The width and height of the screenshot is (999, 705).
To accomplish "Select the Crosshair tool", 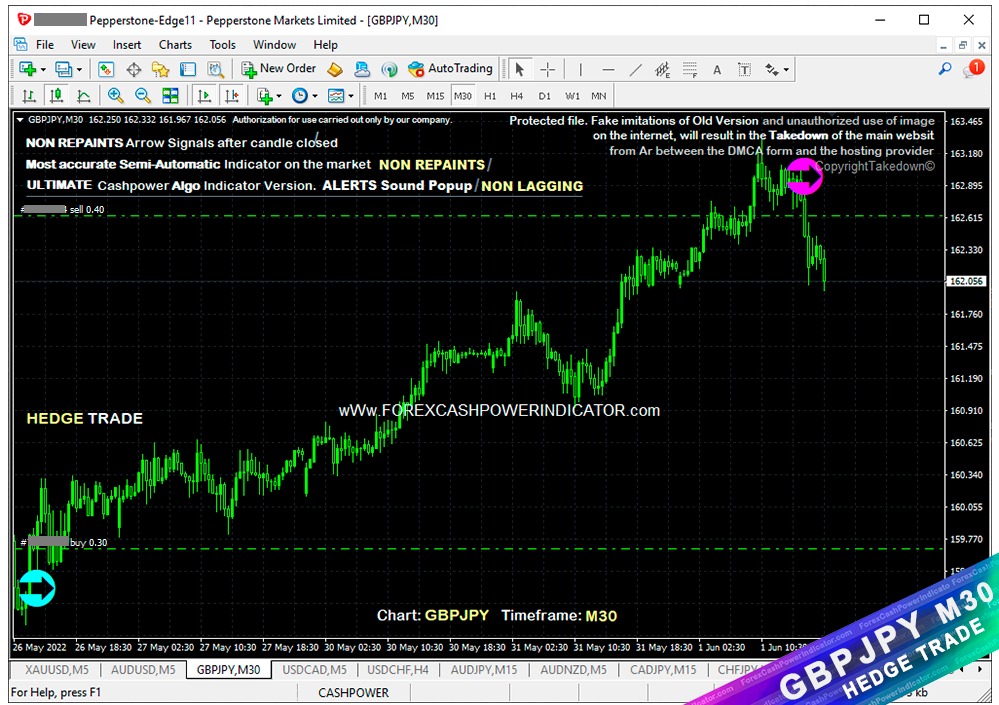I will click(x=547, y=69).
